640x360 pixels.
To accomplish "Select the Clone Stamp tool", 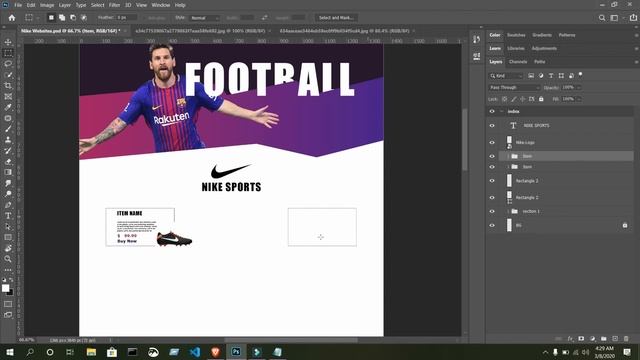I will tap(8, 140).
